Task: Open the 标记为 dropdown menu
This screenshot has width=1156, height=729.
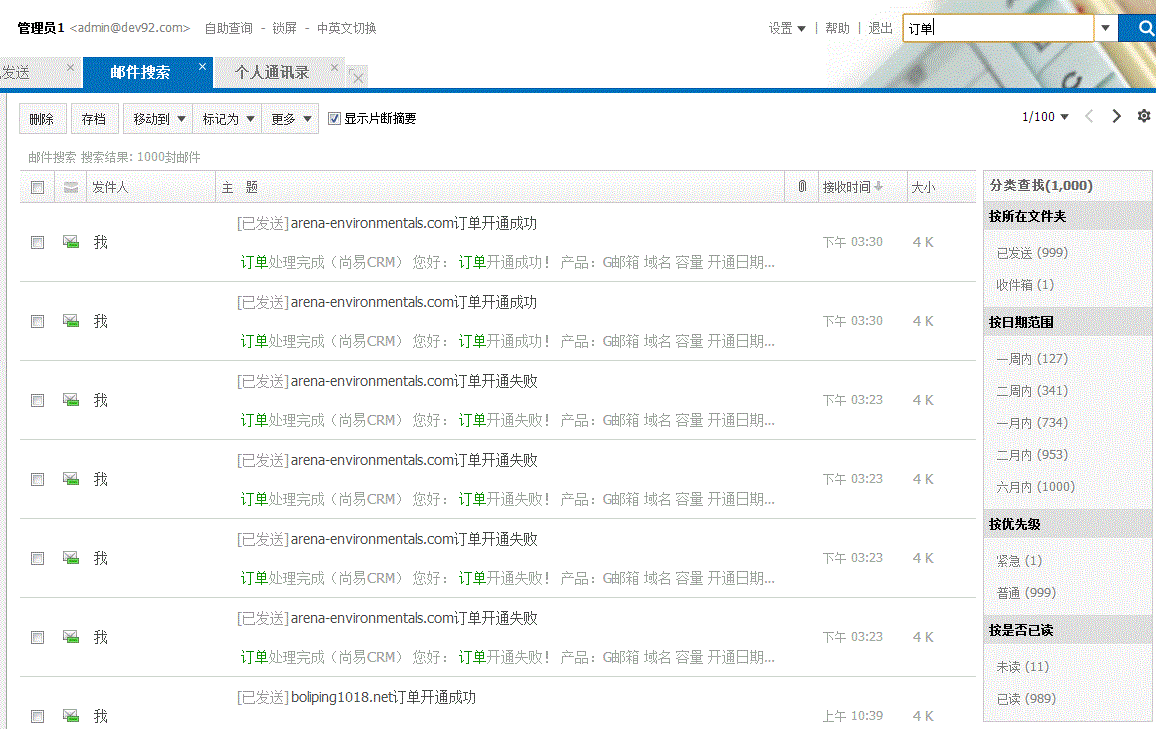Action: click(227, 119)
